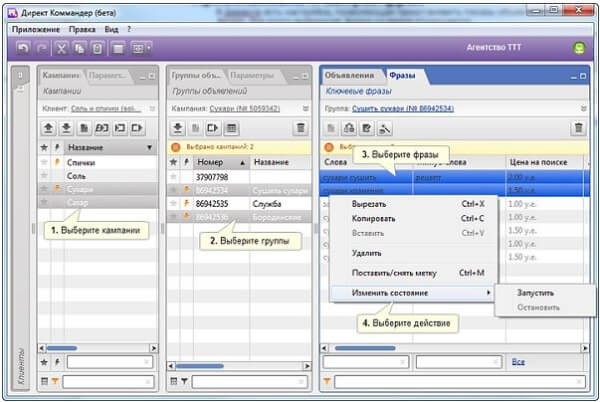Click first download icon in Группы объявлений toolbar
The height and width of the screenshot is (402, 600).
coord(177,128)
